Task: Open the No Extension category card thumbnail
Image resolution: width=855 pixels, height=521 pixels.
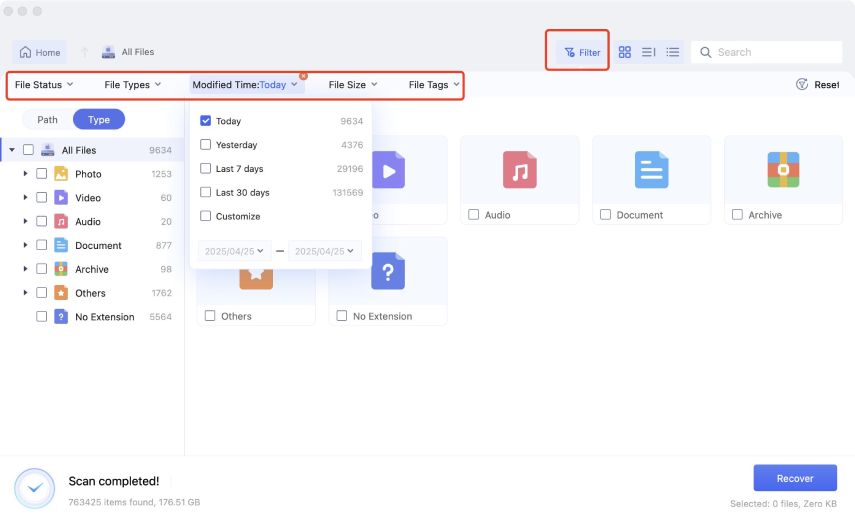Action: tap(388, 271)
